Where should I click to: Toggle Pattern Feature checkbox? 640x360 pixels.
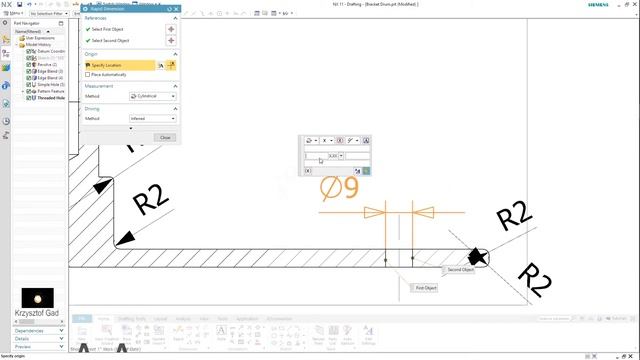pos(29,91)
